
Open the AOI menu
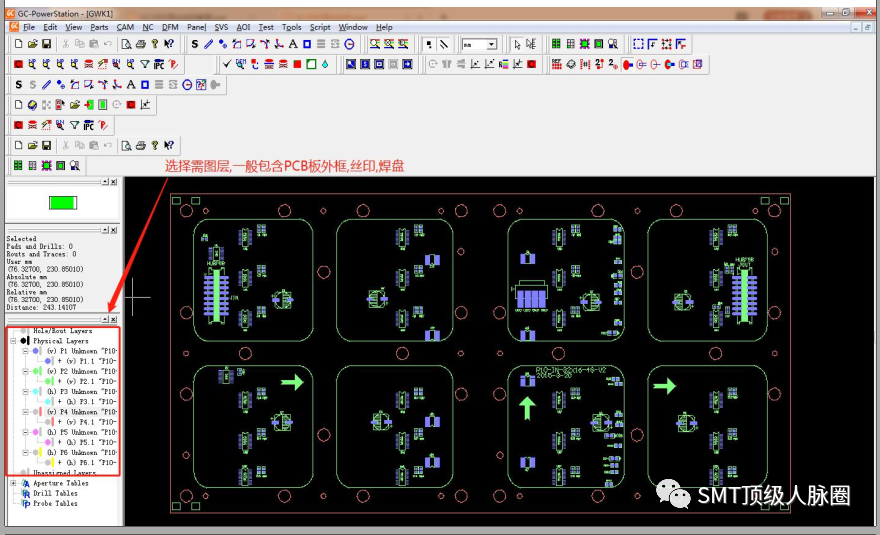(x=243, y=27)
